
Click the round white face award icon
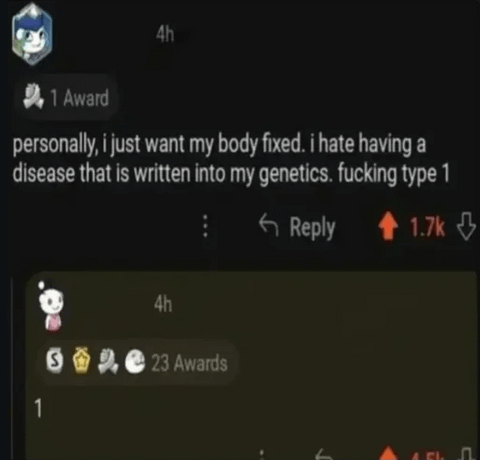(x=135, y=361)
